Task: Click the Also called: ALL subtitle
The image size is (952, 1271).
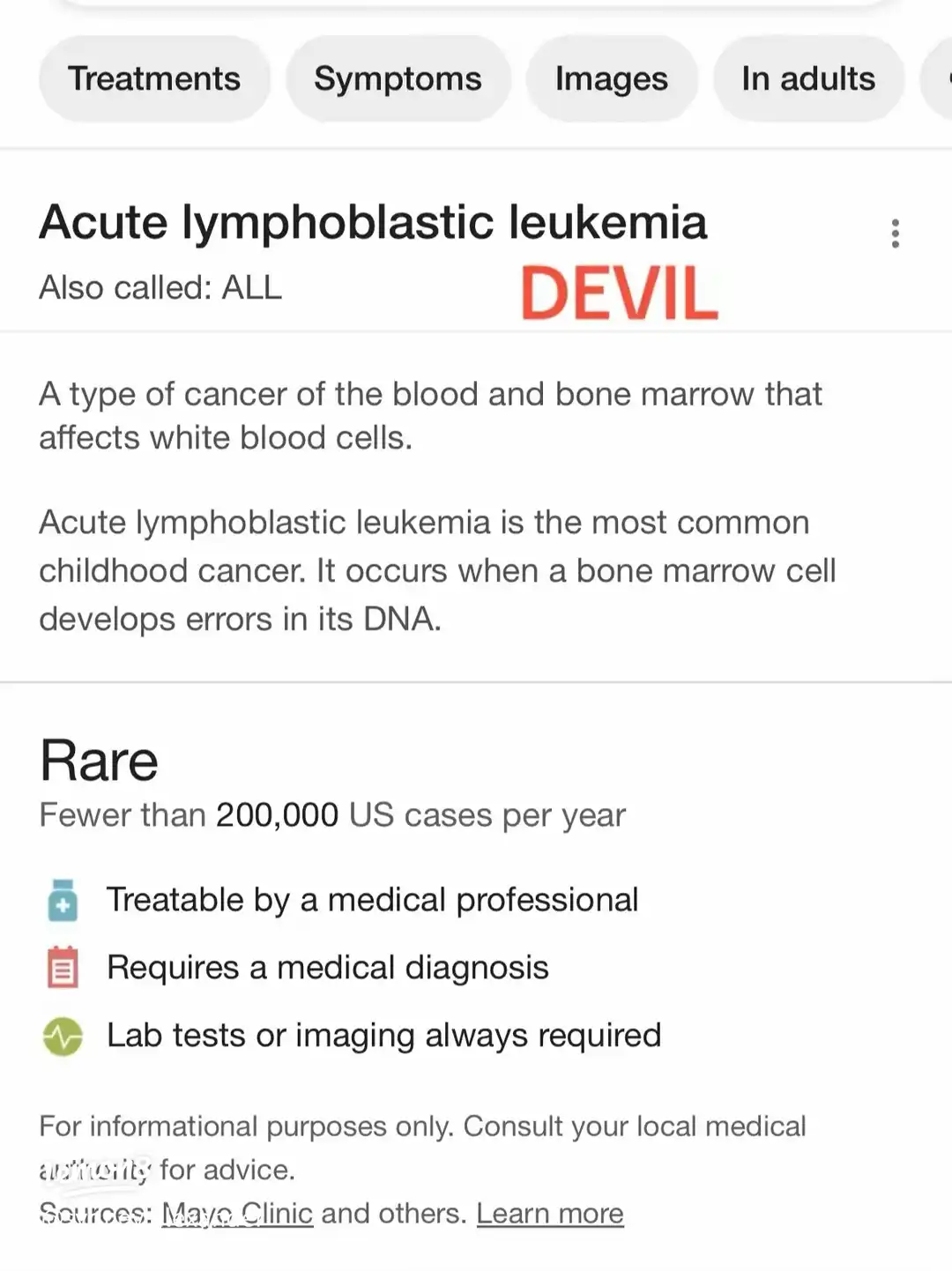Action: [160, 287]
